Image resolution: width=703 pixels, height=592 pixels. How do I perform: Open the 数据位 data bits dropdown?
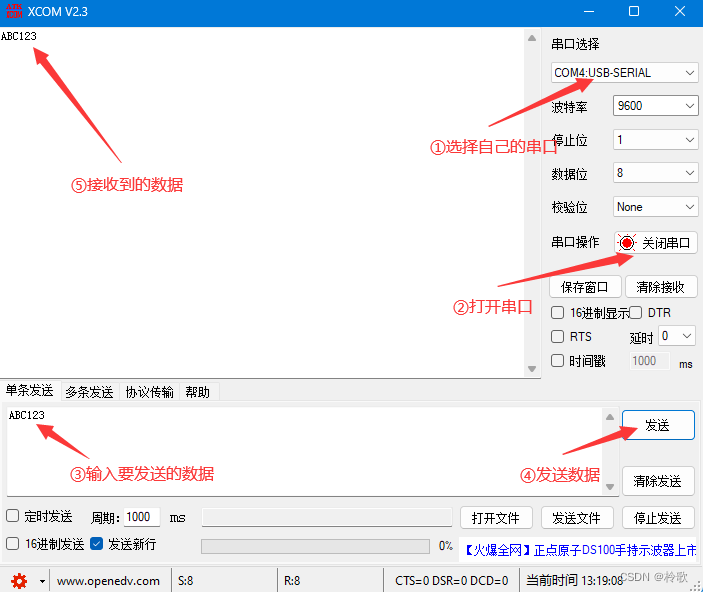coord(655,173)
